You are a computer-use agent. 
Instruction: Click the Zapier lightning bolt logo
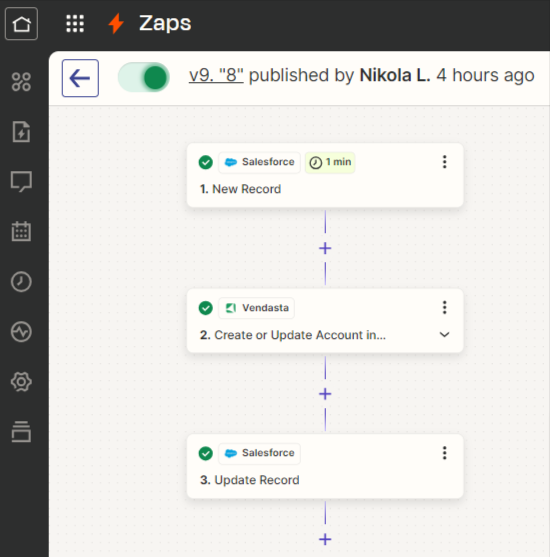(x=116, y=23)
